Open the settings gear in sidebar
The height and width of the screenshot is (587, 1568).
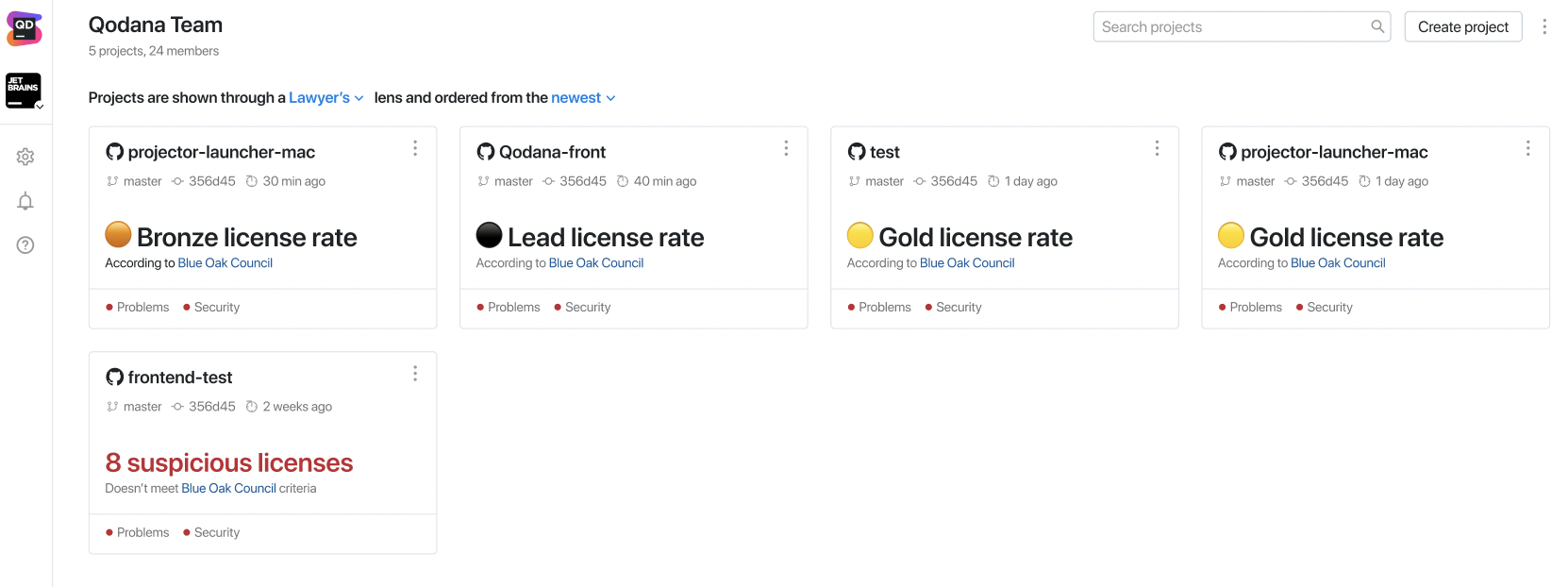point(25,157)
